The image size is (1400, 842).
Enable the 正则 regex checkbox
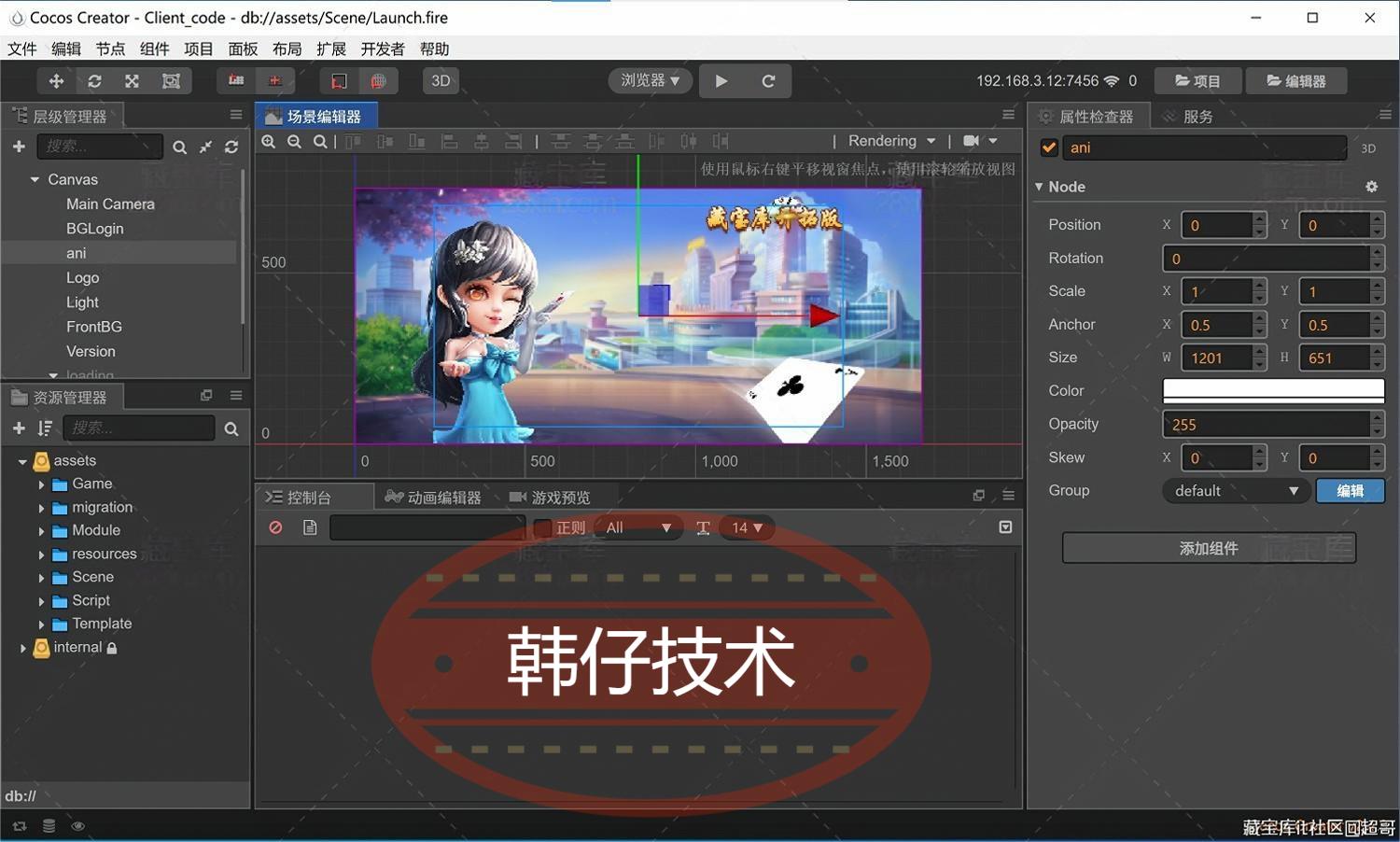[x=542, y=528]
